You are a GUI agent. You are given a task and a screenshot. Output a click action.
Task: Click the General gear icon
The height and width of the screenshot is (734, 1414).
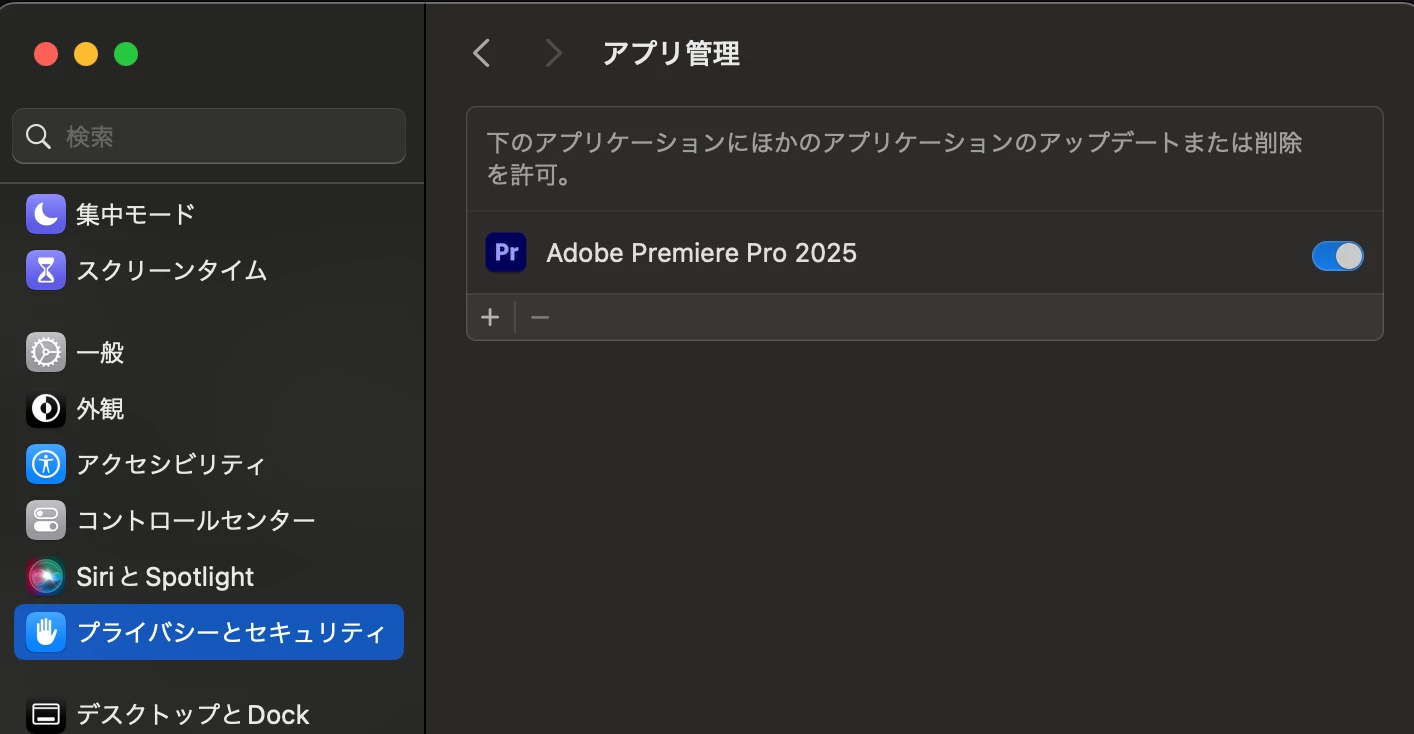click(46, 352)
